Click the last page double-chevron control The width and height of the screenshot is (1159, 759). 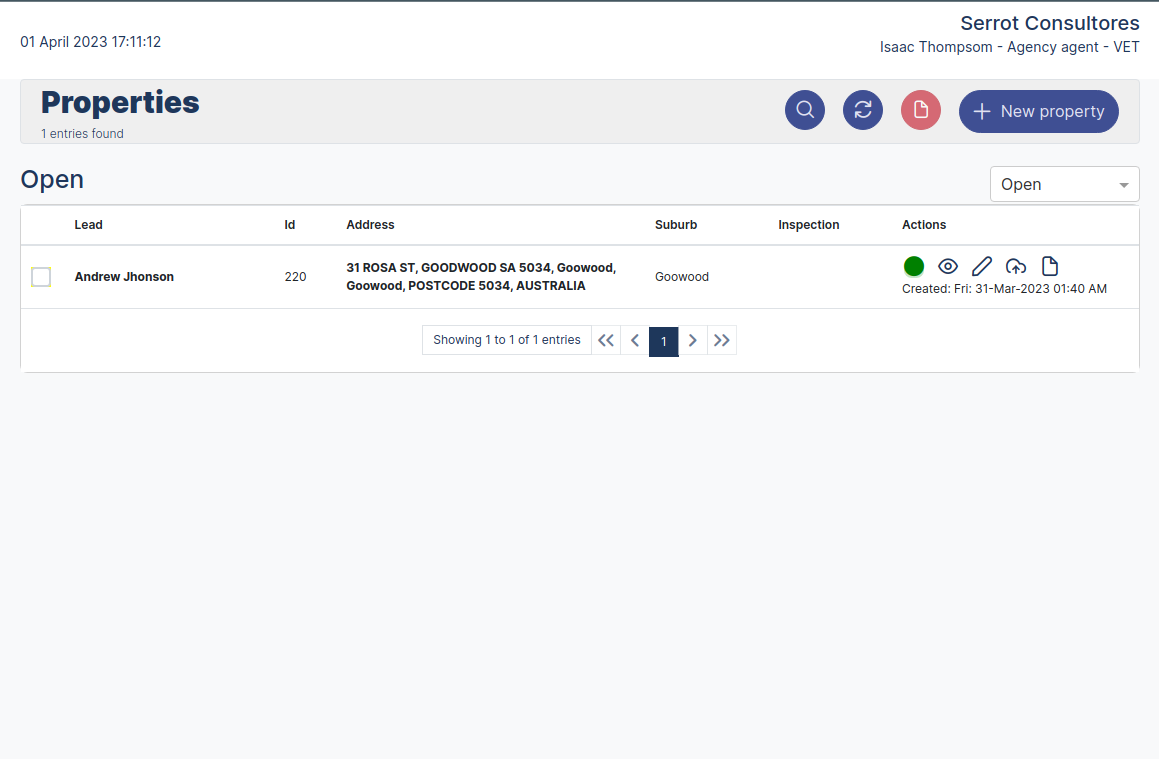click(x=722, y=341)
